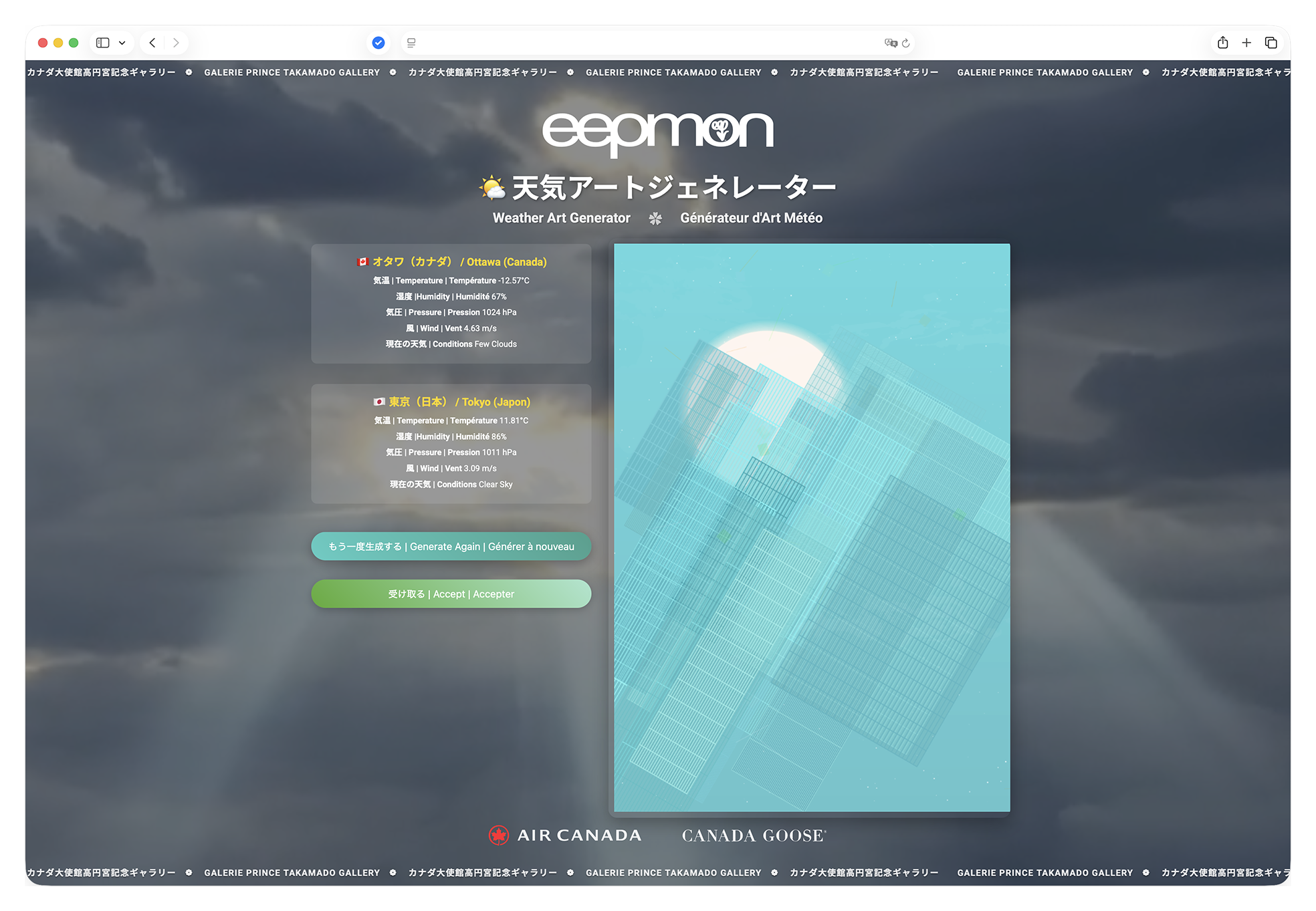The height and width of the screenshot is (911, 1316).
Task: Click the Air Canada sponsor logo
Action: 565,835
